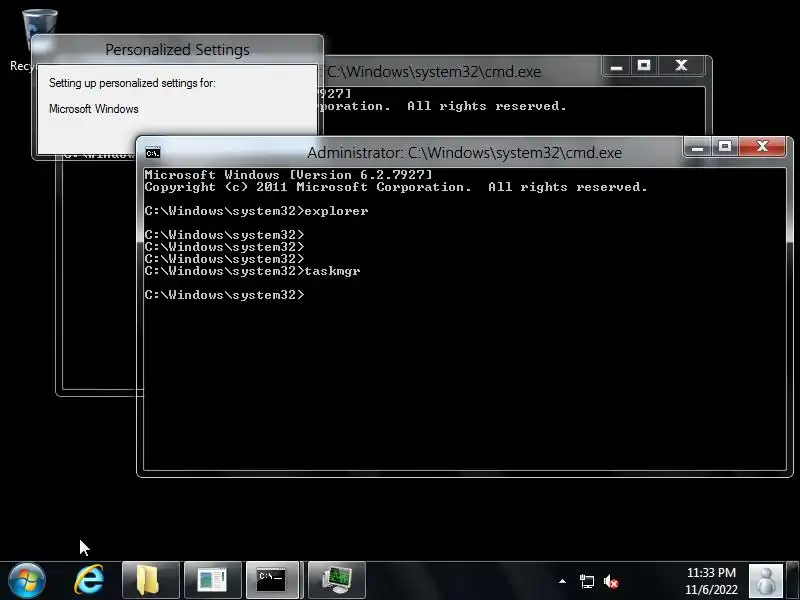Maximize the Administrator cmd.exe window
This screenshot has height=600, width=800.
(x=725, y=147)
